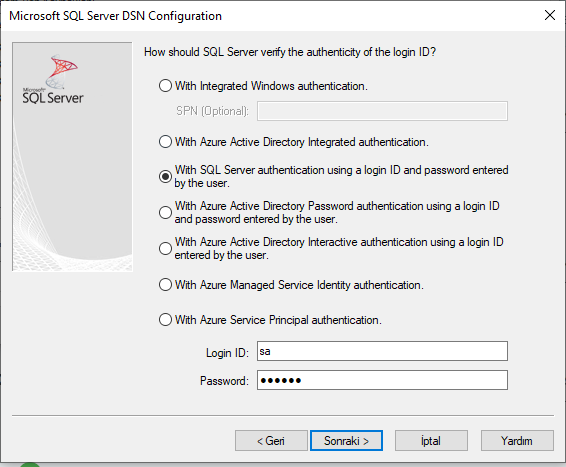566x467 pixels.
Task: Click the SPN (Optional) text field
Action: tap(382, 111)
